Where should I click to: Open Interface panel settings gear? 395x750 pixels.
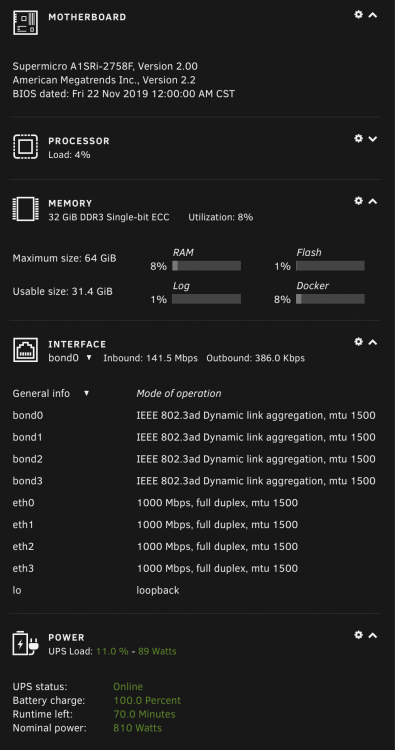coord(358,342)
